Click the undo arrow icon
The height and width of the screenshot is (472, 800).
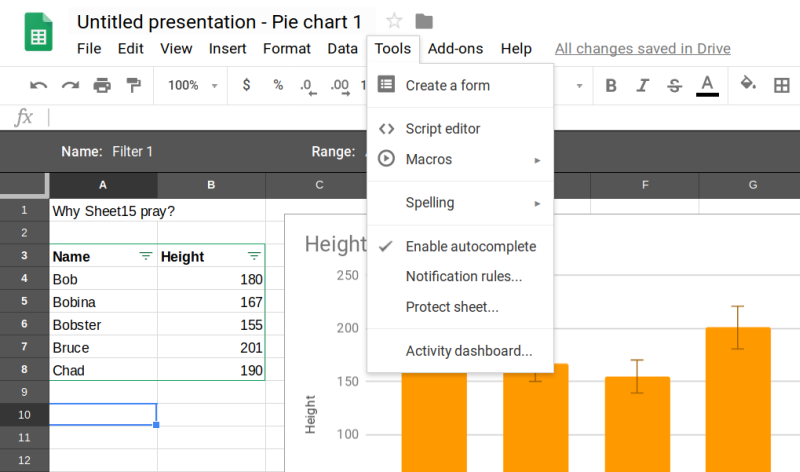coord(39,86)
